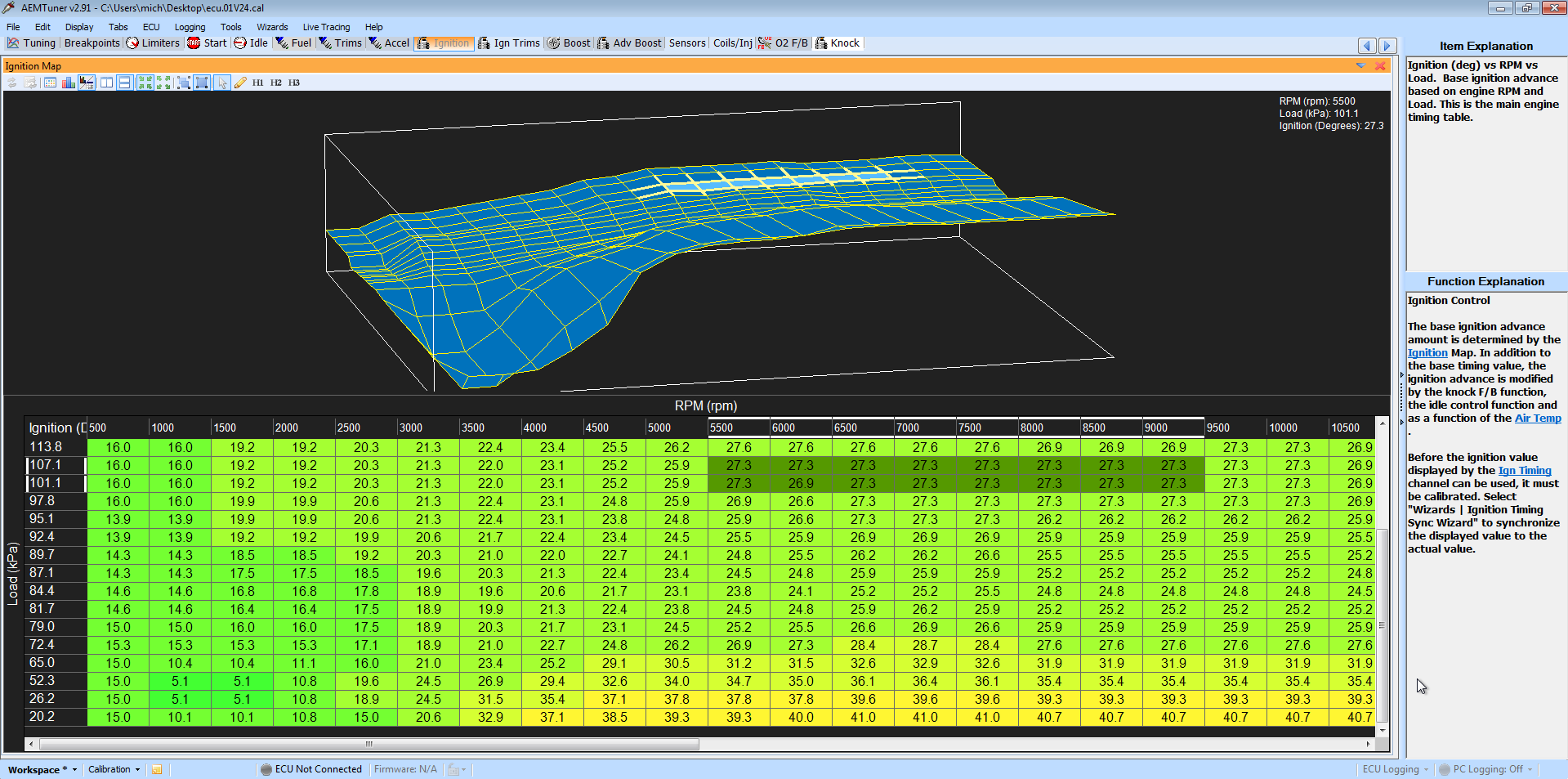Click the vertical split layout icon
1568x779 pixels.
click(x=106, y=83)
